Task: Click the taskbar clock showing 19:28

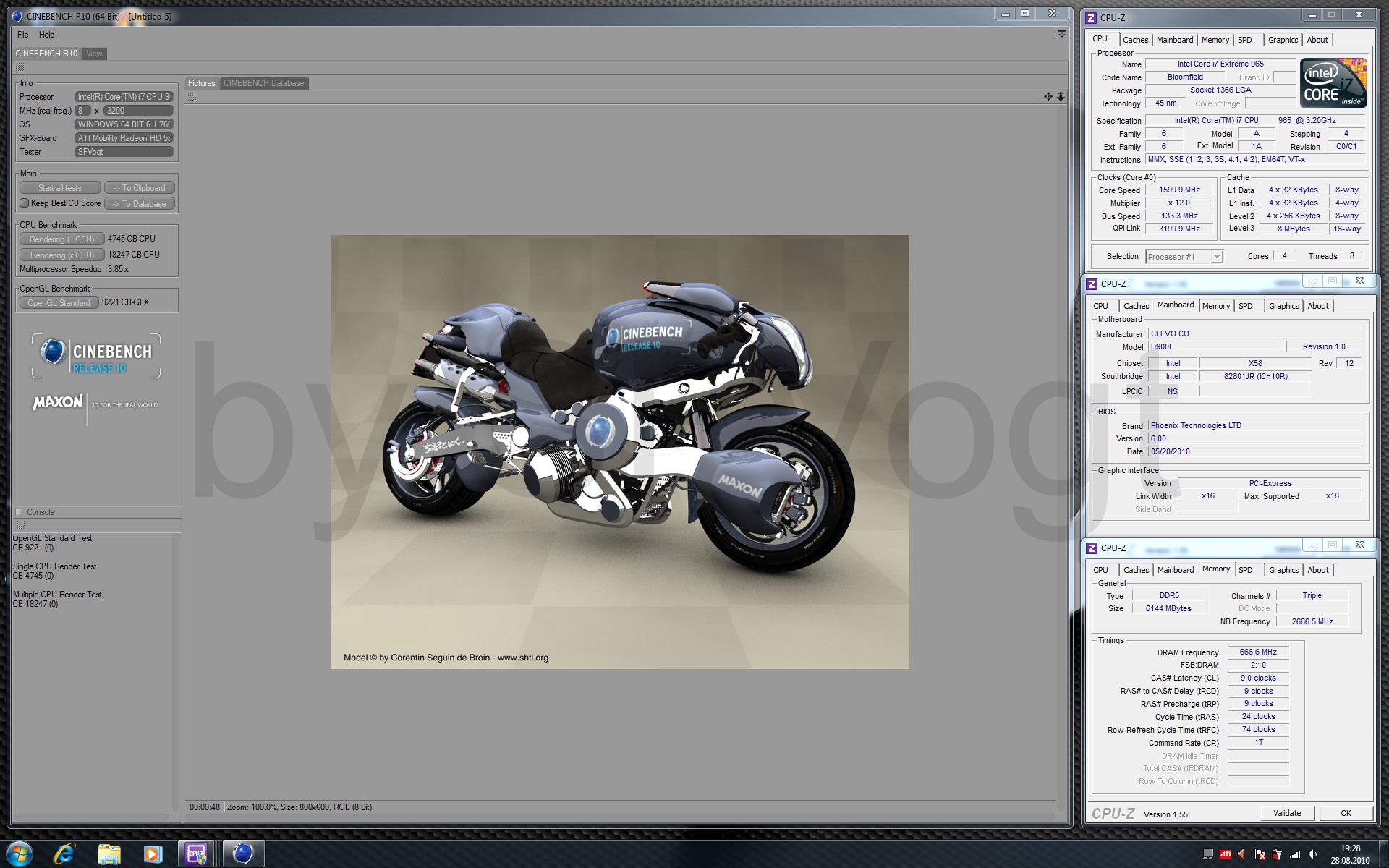Action: pyautogui.click(x=1350, y=854)
